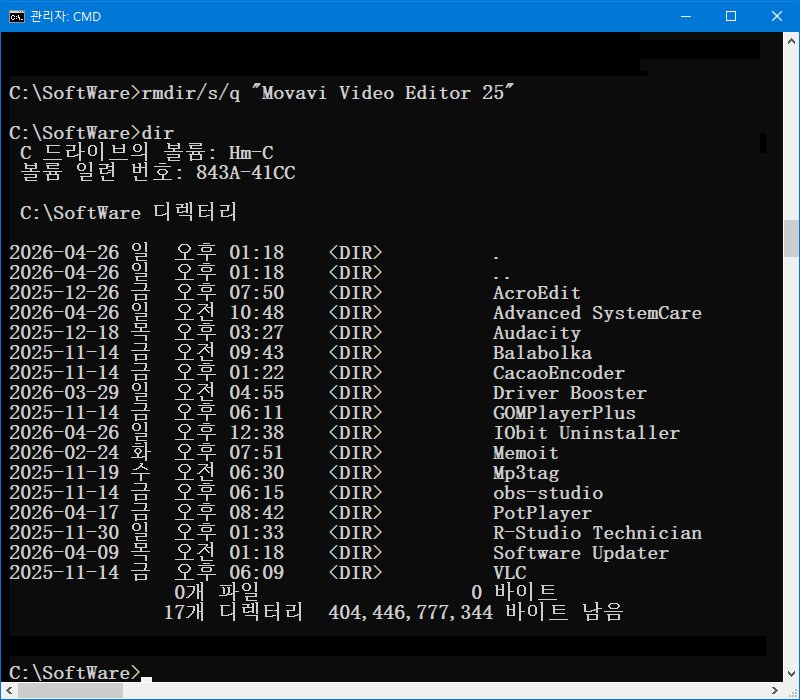
Task: Click the GOMPlayerPlus directory name
Action: click(x=564, y=413)
